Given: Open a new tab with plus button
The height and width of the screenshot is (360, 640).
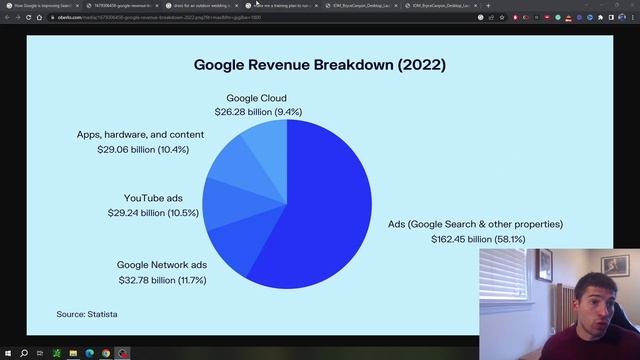Looking at the screenshot, I should pyautogui.click(x=488, y=6).
